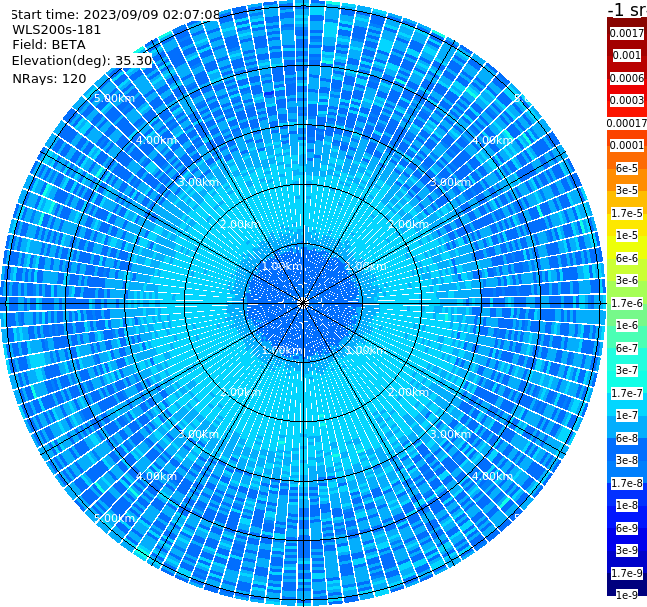Click the 4.00km ring label, lower-left quadrant
The width and height of the screenshot is (647, 607).
pyautogui.click(x=156, y=476)
